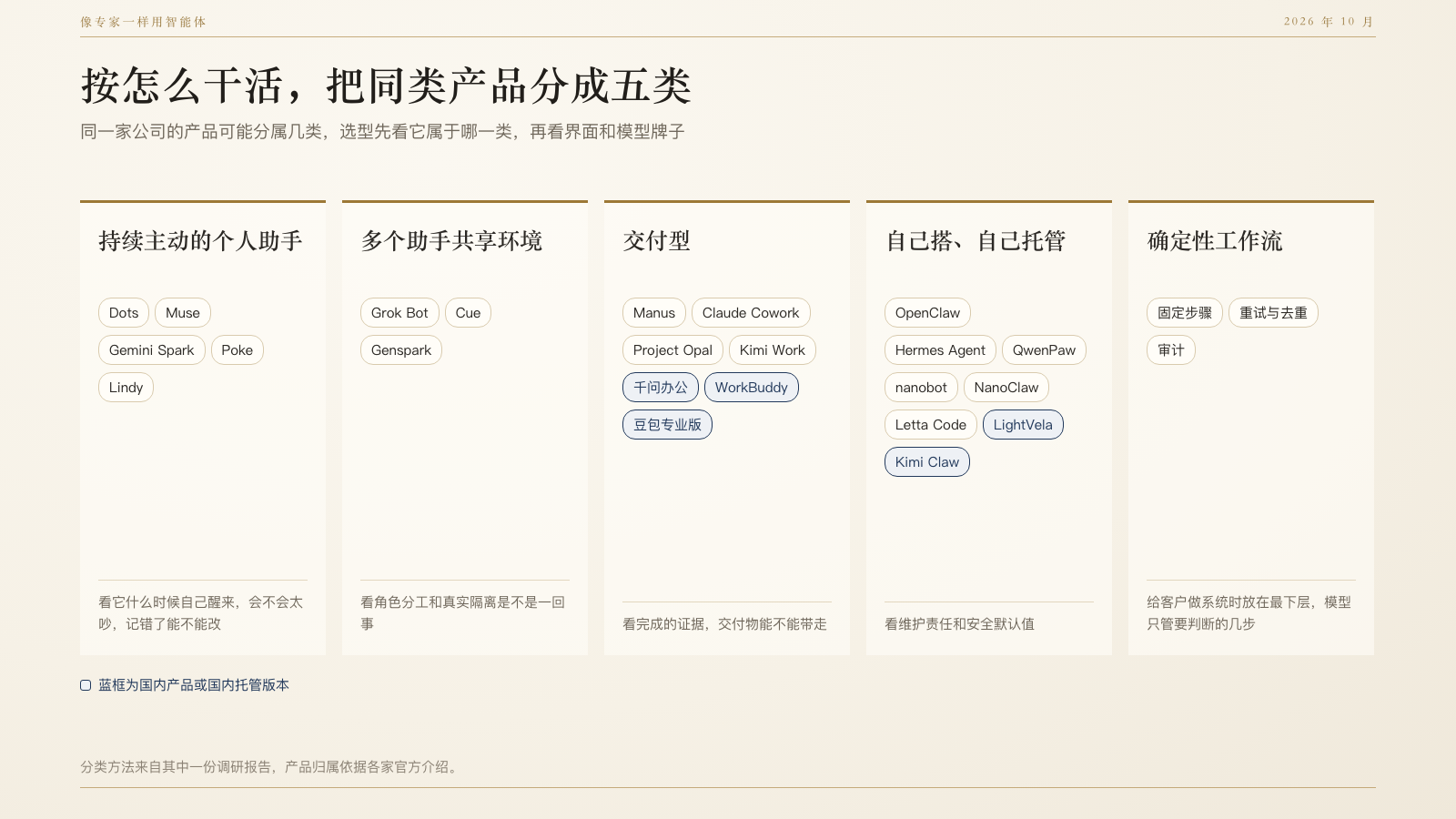The width and height of the screenshot is (1456, 819).
Task: Select the OpenClaw chip
Action: 927,313
